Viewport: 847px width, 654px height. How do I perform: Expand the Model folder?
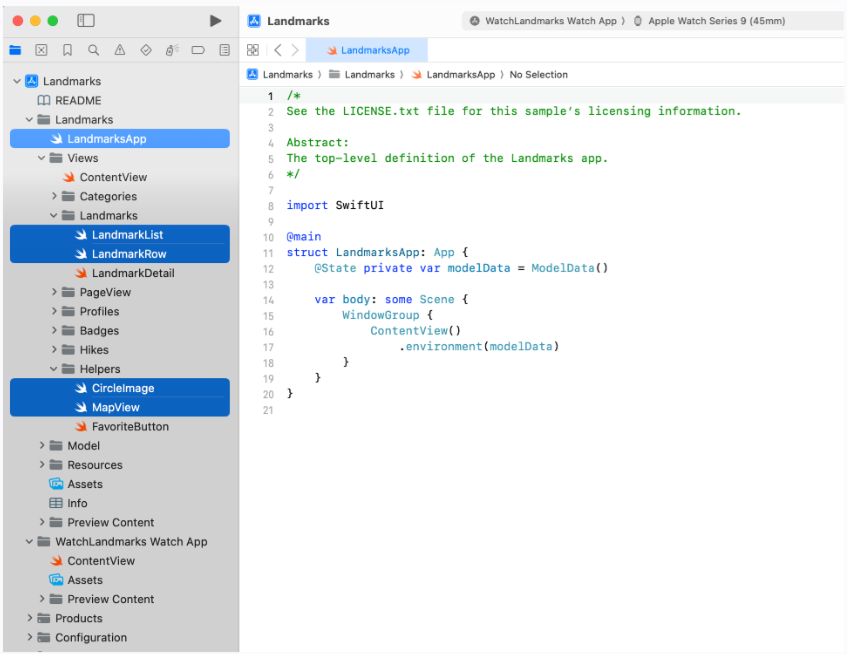pos(42,446)
